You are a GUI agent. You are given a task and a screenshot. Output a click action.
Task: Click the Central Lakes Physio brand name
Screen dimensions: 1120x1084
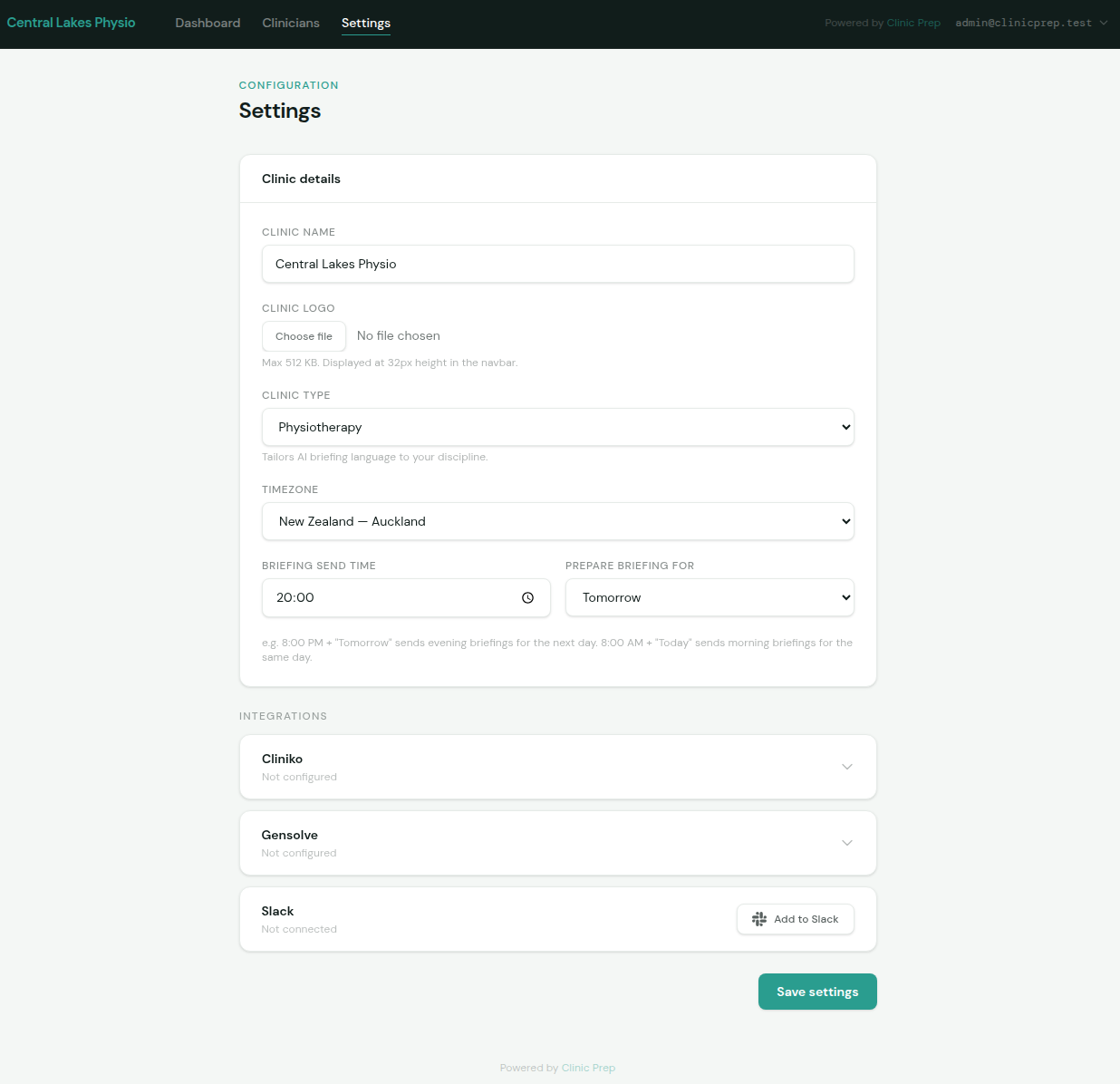pos(71,23)
